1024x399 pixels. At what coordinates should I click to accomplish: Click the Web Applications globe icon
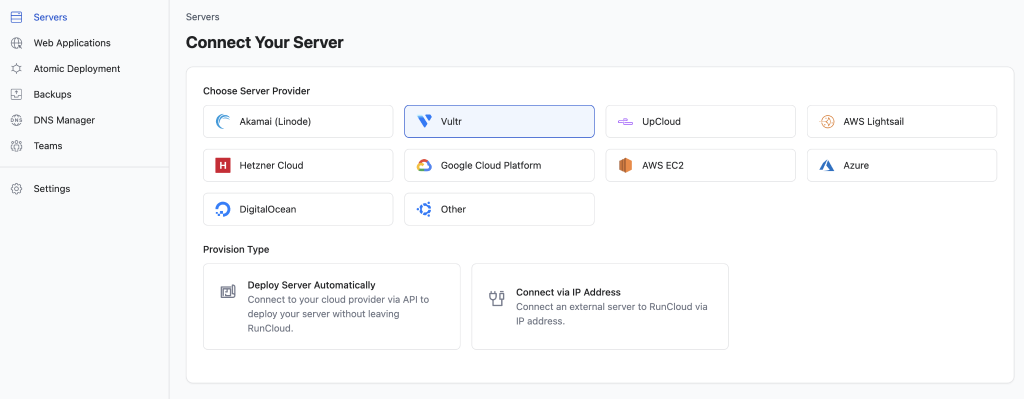pos(16,43)
